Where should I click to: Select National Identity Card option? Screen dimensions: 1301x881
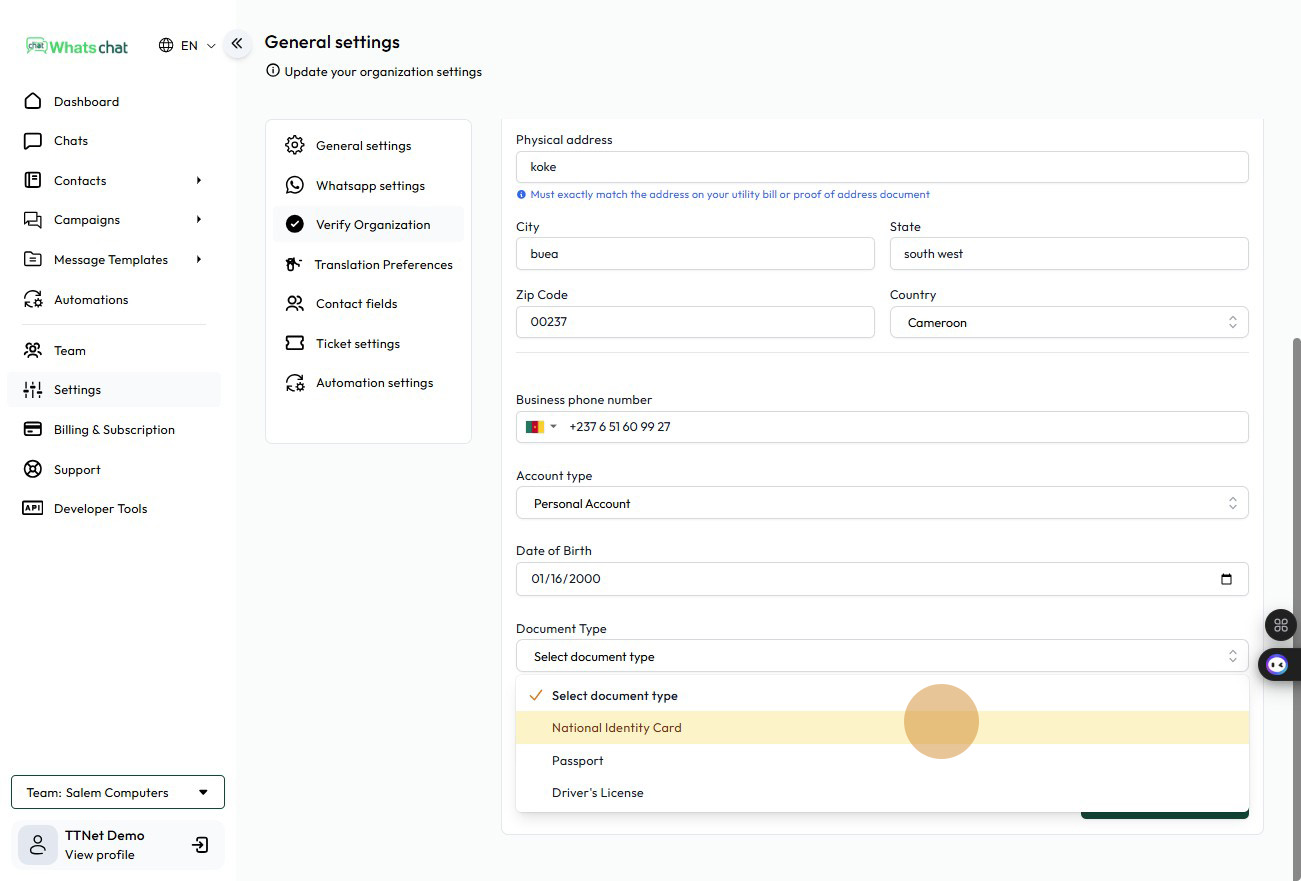point(616,728)
